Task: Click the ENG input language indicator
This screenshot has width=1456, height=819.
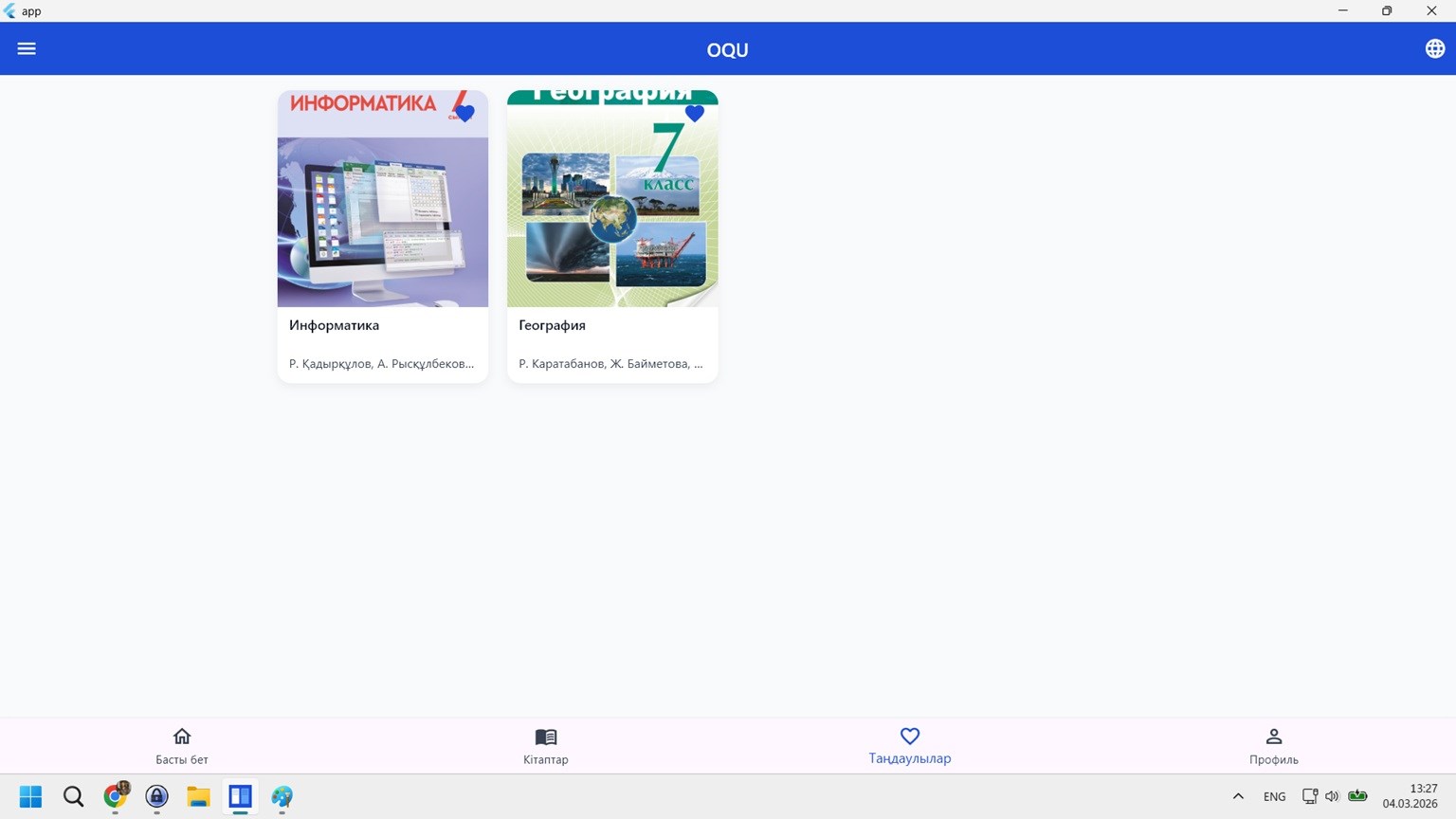Action: pyautogui.click(x=1275, y=796)
